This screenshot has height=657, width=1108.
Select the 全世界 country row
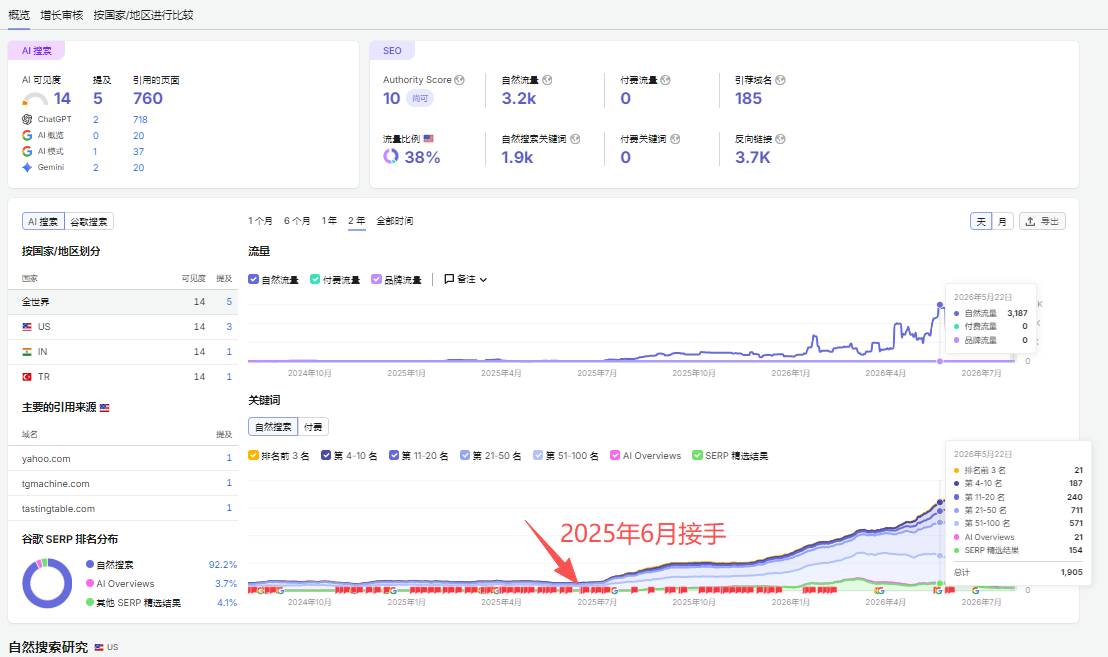click(x=123, y=302)
